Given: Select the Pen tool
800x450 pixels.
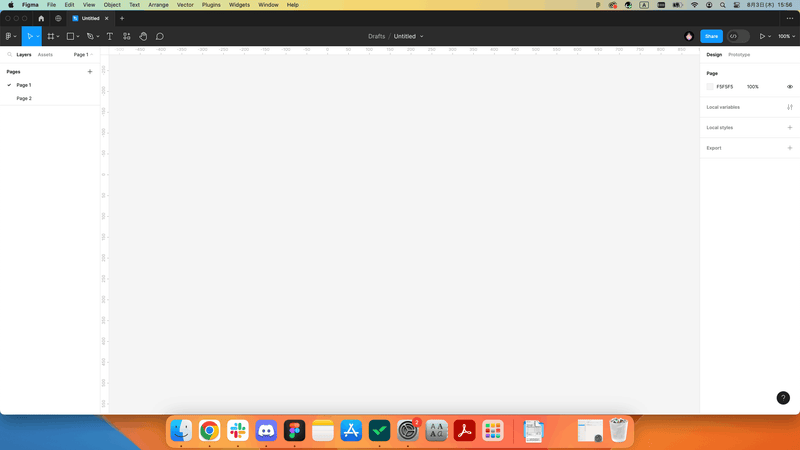Looking at the screenshot, I should (x=90, y=36).
